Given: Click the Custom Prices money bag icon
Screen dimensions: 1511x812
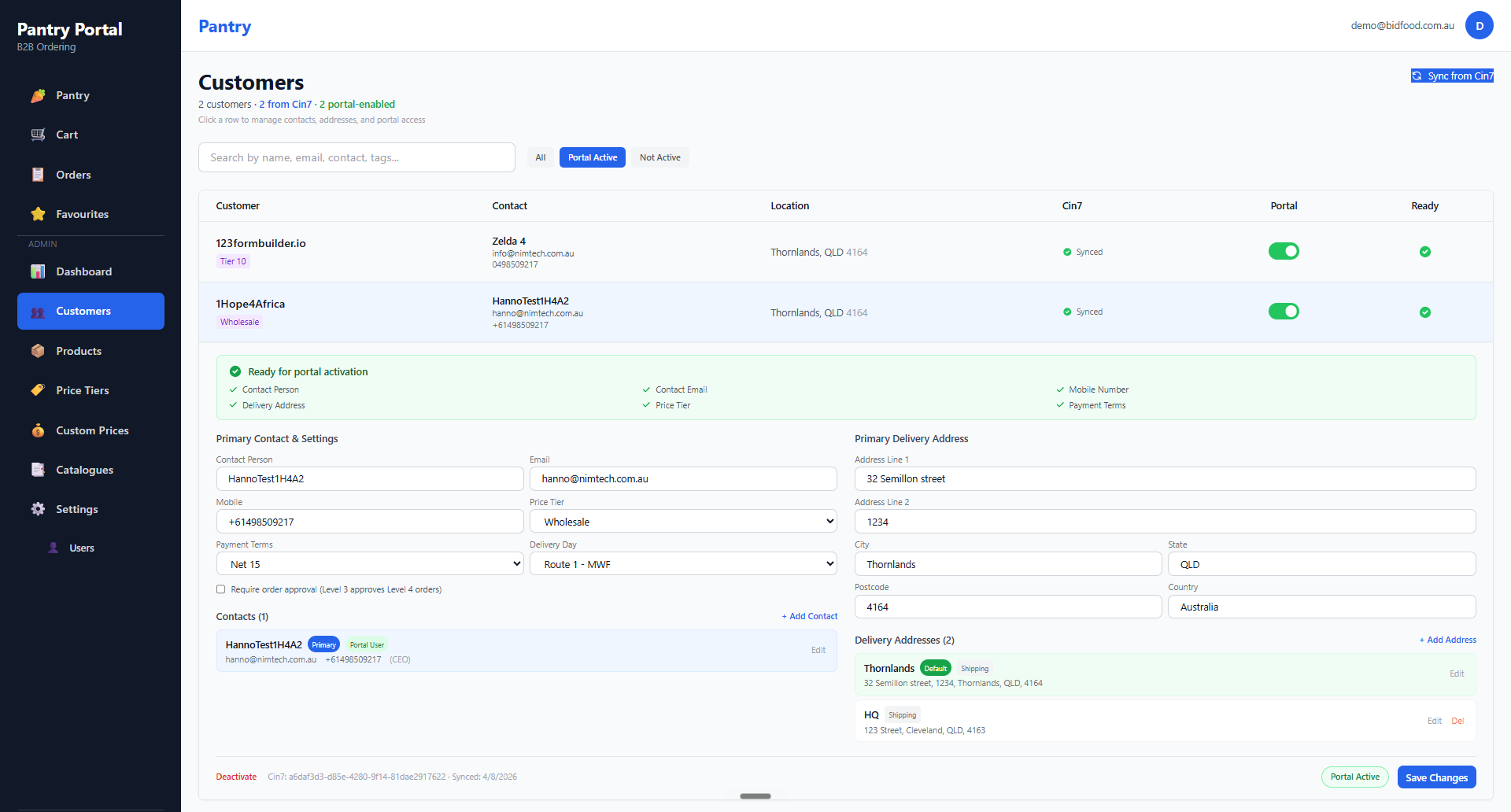Looking at the screenshot, I should tap(38, 430).
